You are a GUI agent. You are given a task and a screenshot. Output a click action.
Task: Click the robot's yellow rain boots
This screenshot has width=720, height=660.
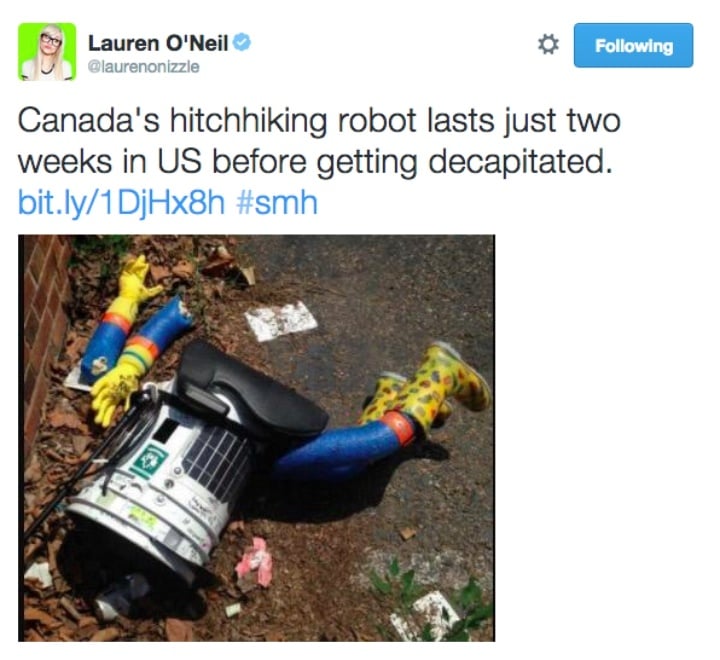(425, 385)
